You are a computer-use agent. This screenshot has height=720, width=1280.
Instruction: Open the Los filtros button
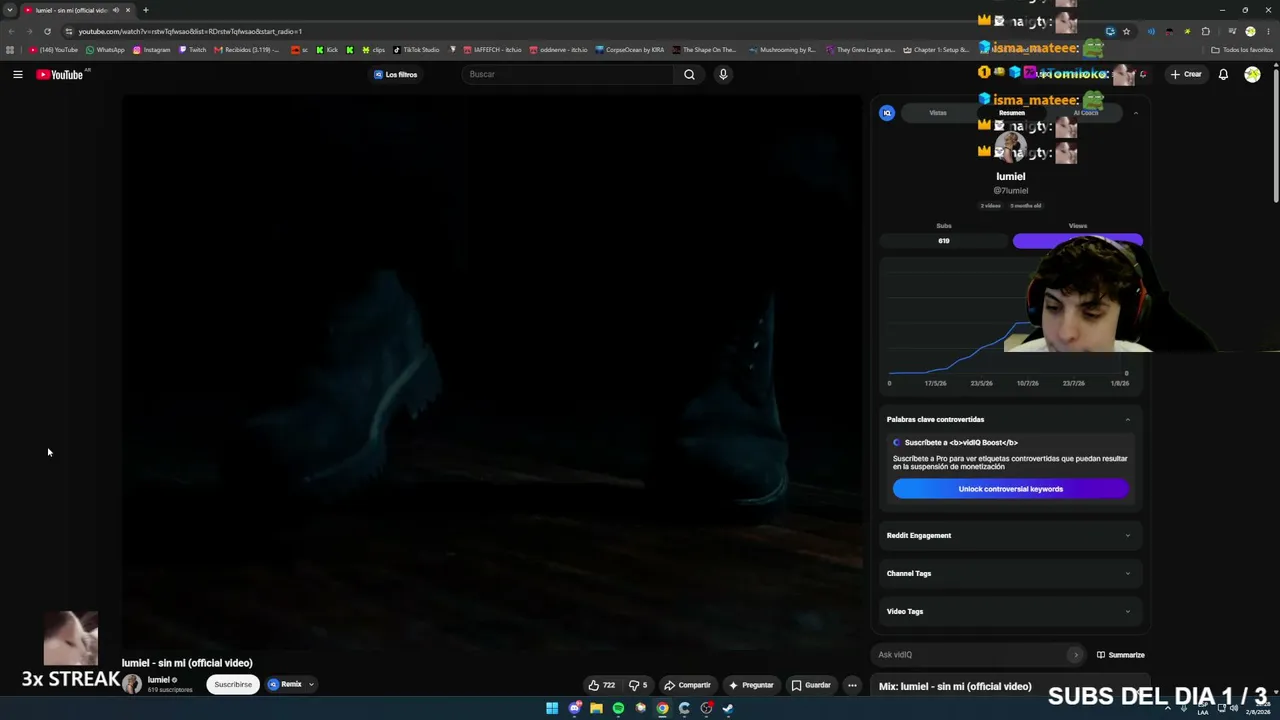coord(396,75)
